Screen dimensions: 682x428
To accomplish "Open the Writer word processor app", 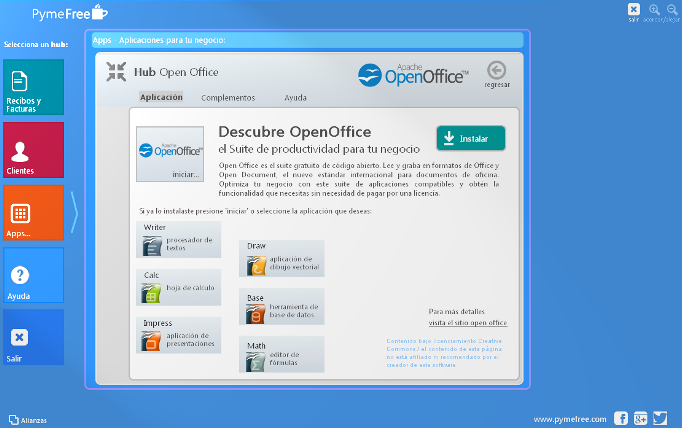I will point(179,240).
